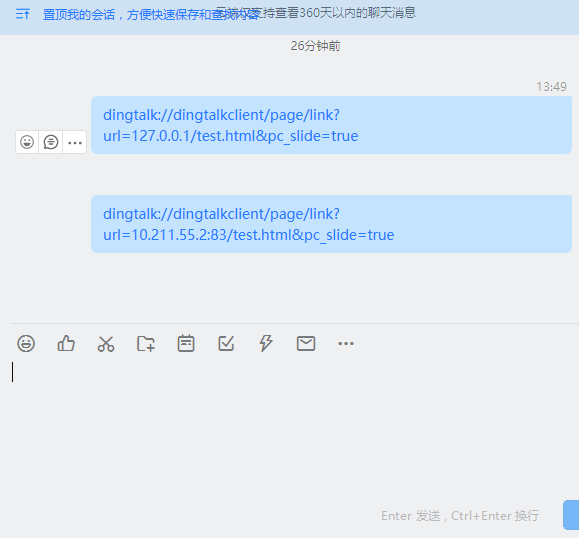The width and height of the screenshot is (579, 538).
Task: Click the 26分钟前 time label
Action: [315, 46]
